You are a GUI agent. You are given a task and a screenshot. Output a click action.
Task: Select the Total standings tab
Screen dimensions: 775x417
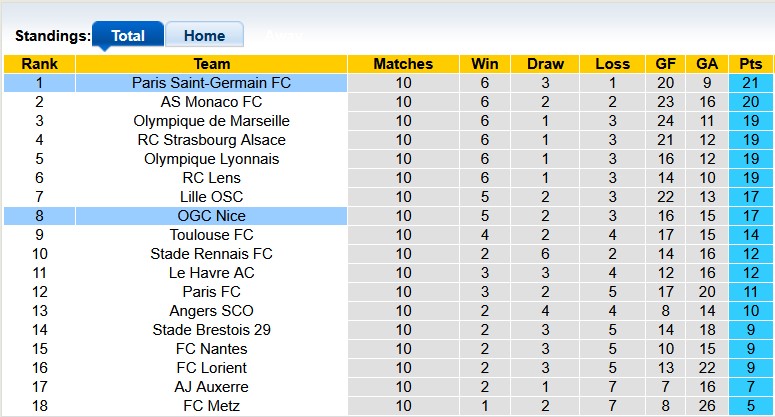pos(128,36)
